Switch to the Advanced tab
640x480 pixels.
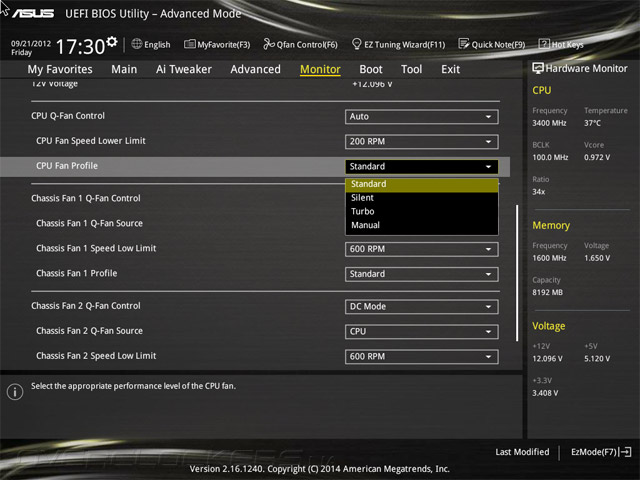(256, 69)
